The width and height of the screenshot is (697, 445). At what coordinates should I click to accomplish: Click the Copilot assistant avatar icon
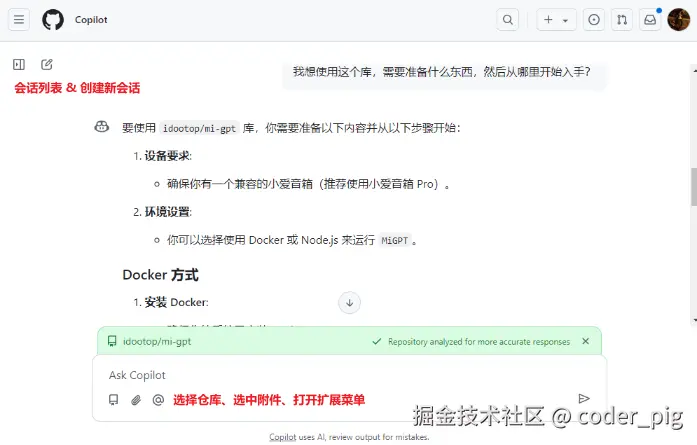(x=102, y=127)
